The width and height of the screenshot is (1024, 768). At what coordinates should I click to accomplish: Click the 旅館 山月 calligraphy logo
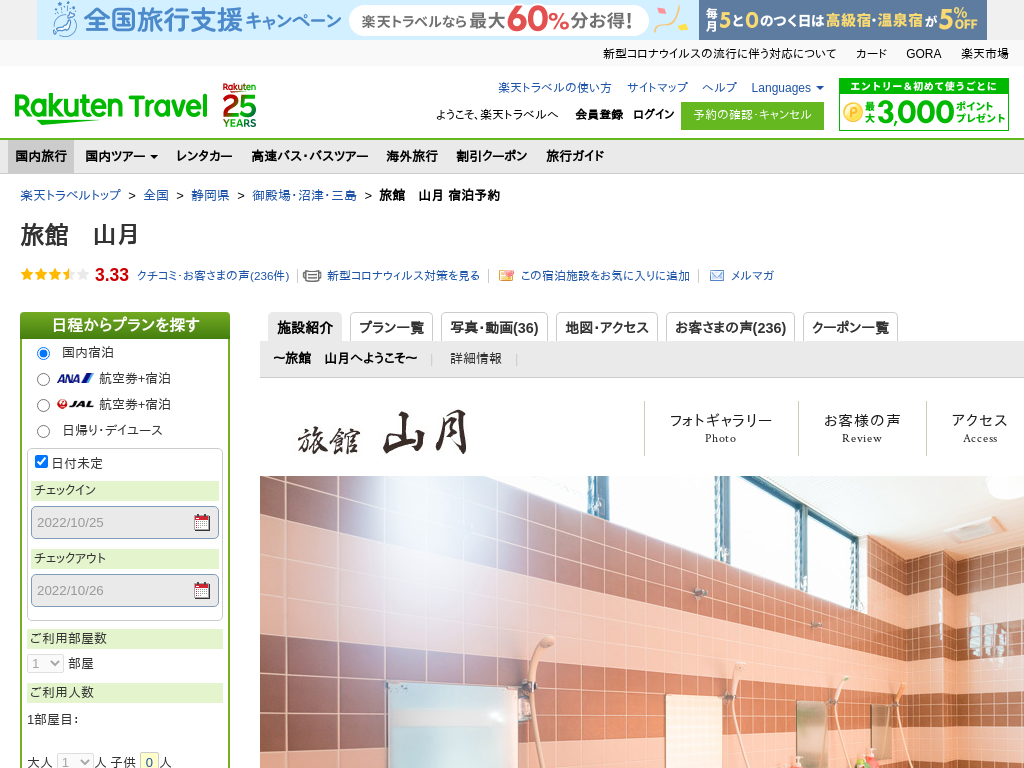pos(383,432)
